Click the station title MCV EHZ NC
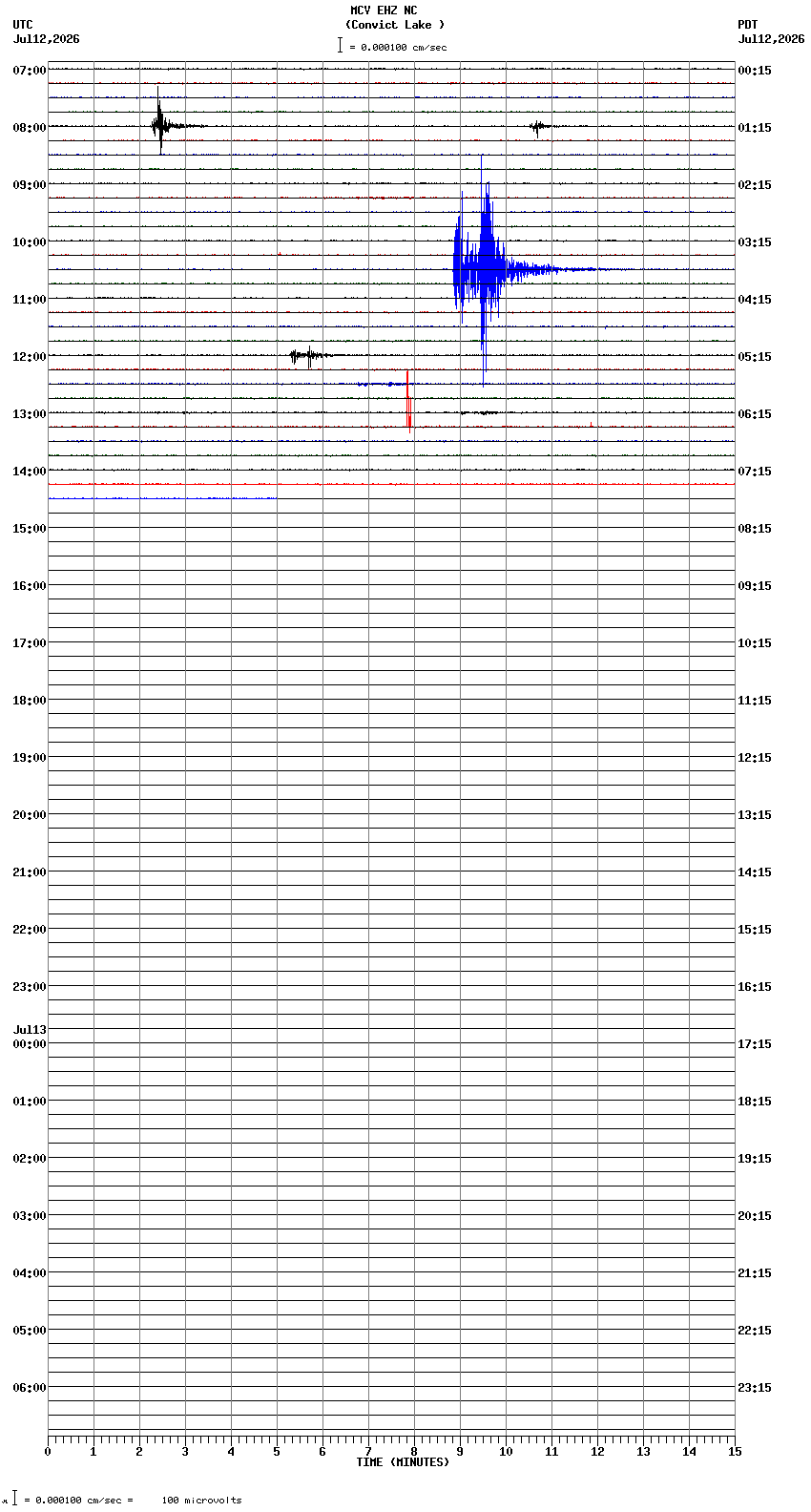Screen dimensions: 811x1512 click(x=384, y=10)
